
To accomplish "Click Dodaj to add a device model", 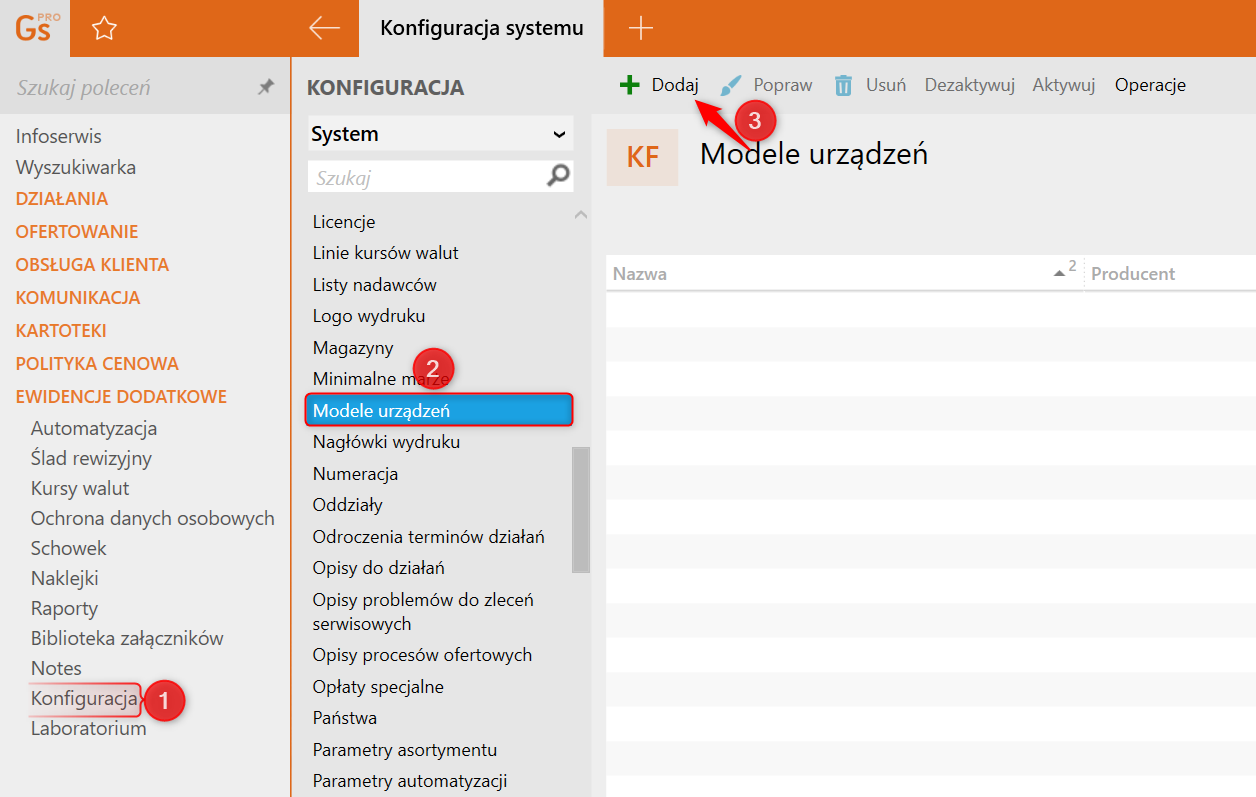I will coord(675,85).
